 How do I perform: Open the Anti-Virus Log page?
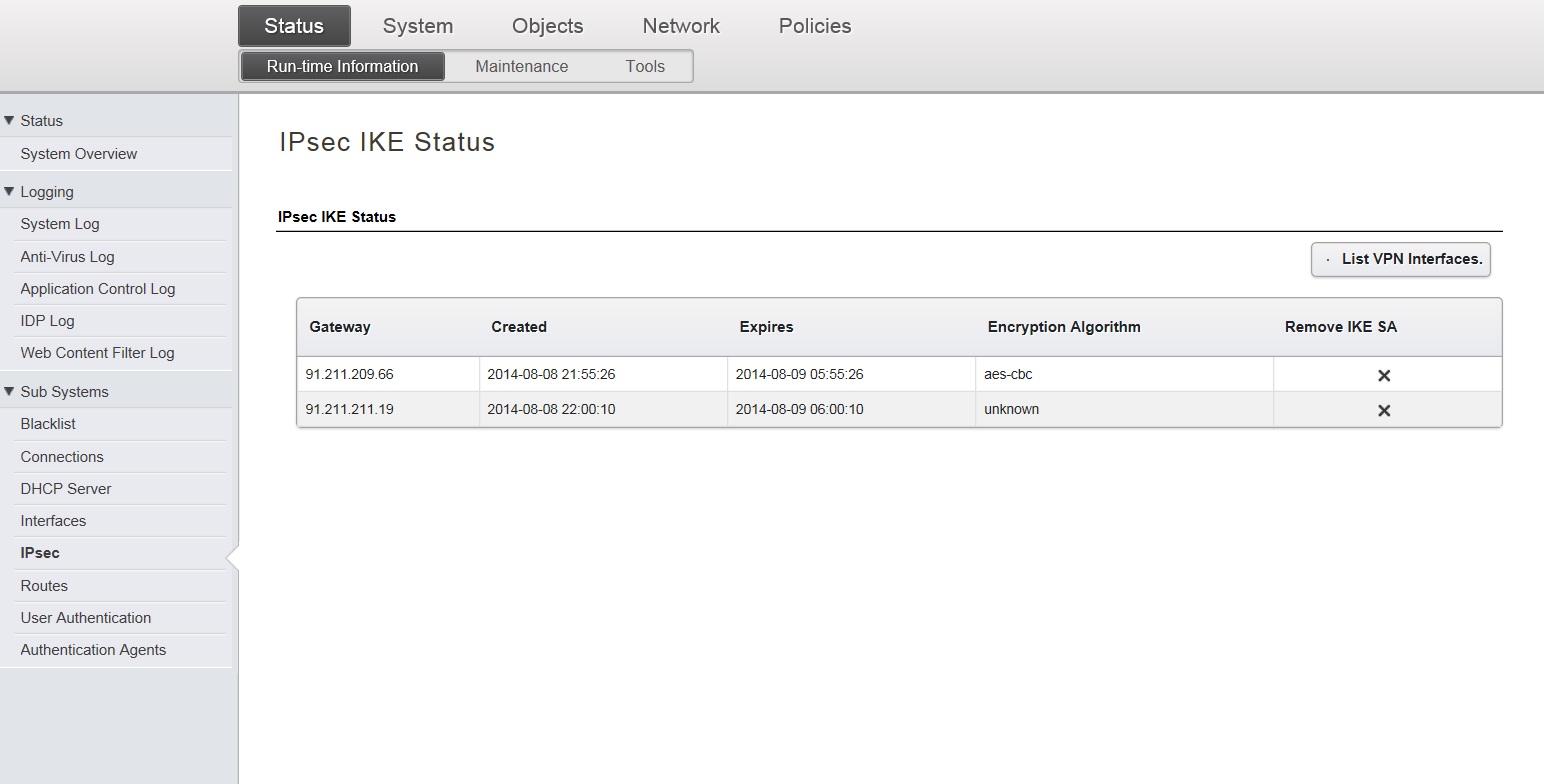68,257
